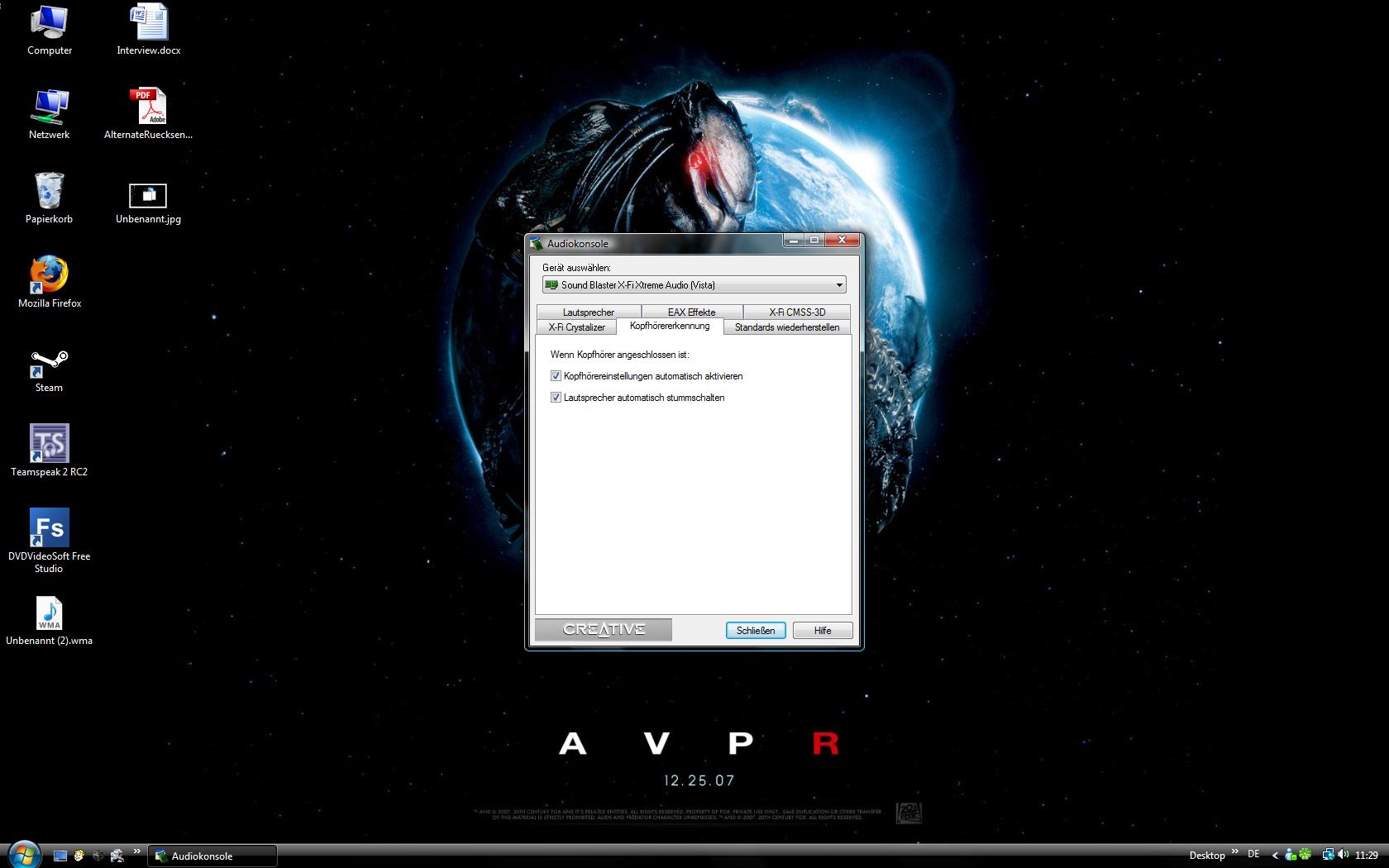Click the Audiokonsole title bar icon
Image resolution: width=1389 pixels, height=868 pixels.
point(536,243)
